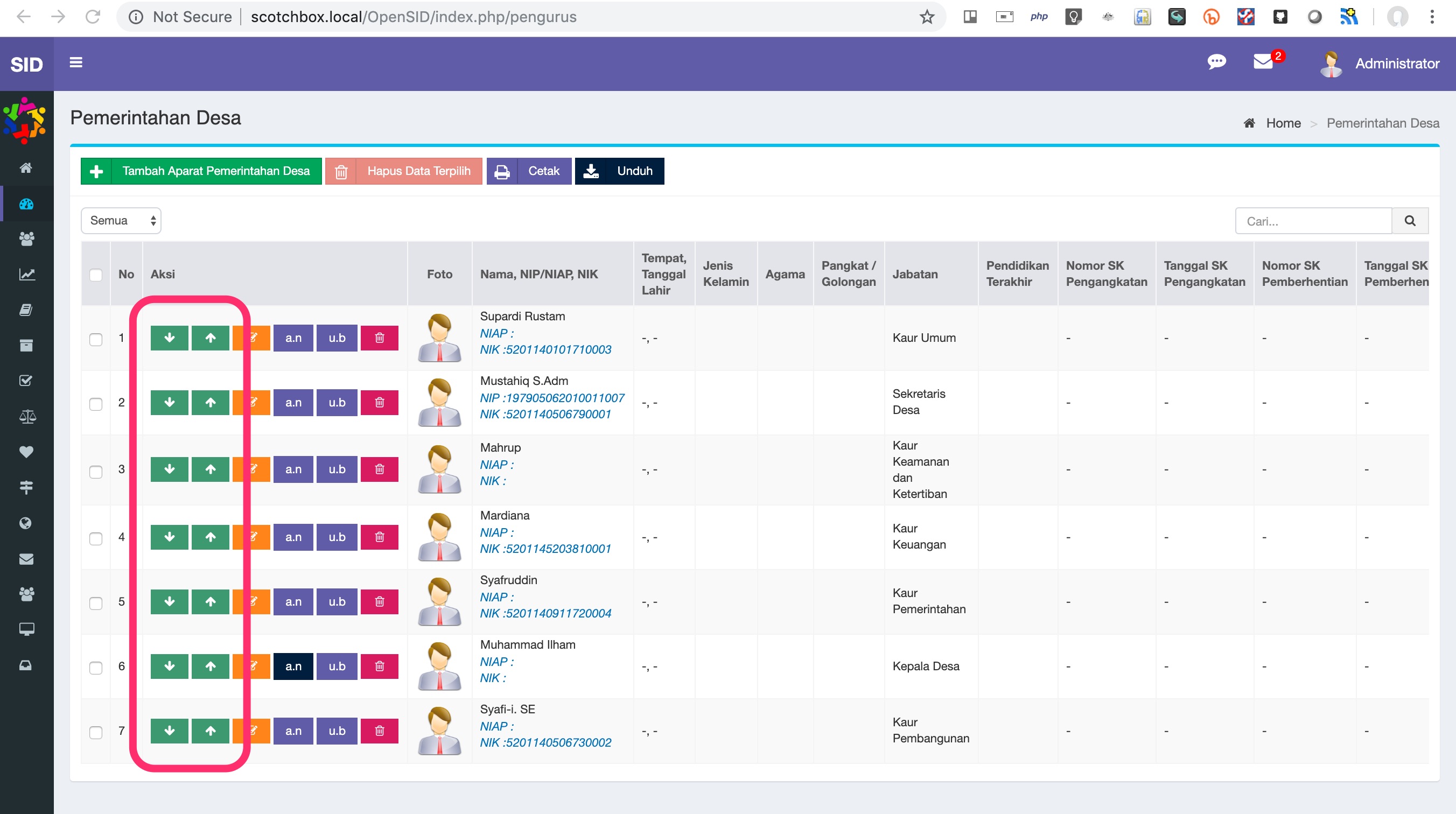Click the search magnifier button
This screenshot has width=1456, height=814.
click(x=1410, y=221)
